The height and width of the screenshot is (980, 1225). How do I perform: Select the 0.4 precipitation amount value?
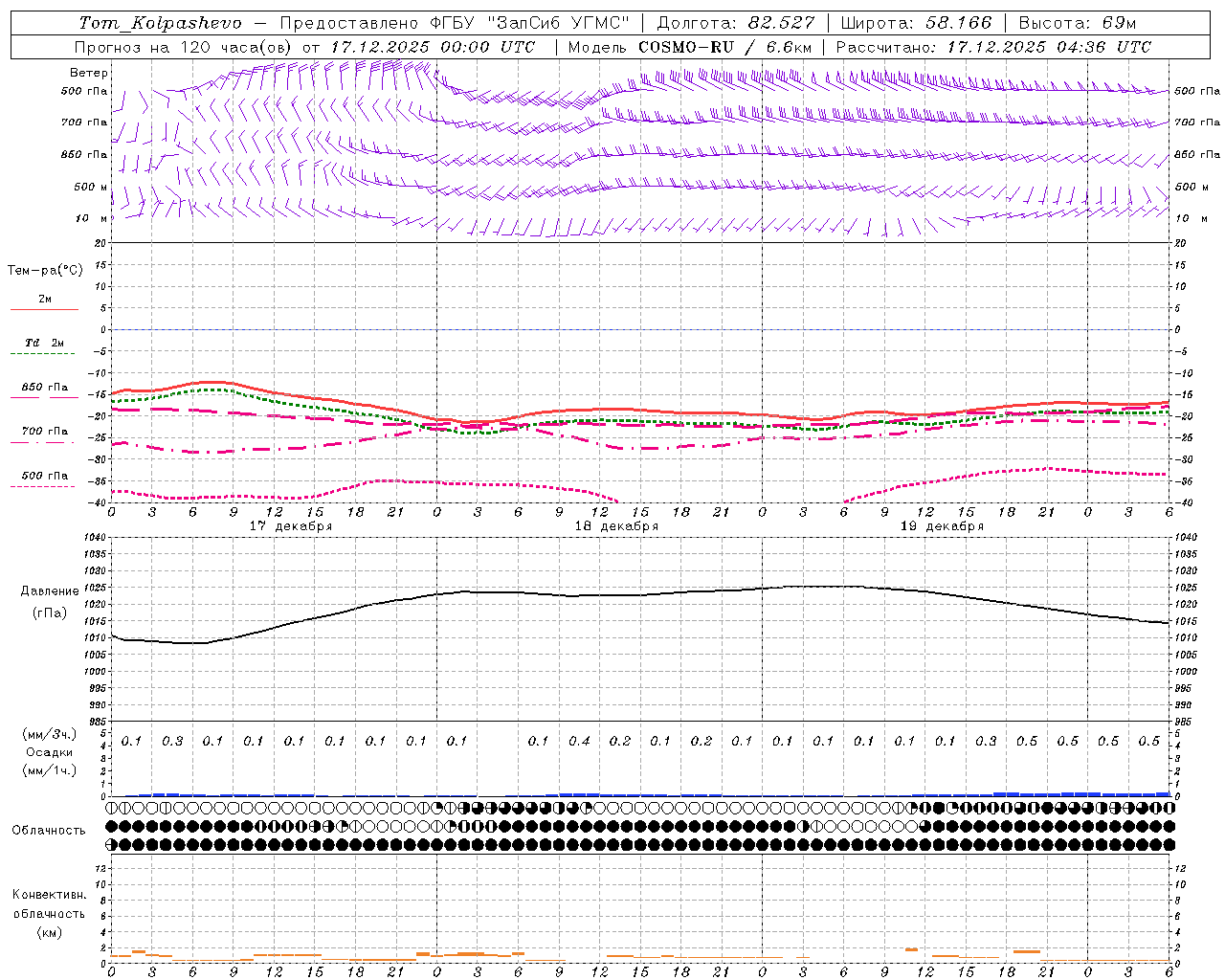coord(579,742)
